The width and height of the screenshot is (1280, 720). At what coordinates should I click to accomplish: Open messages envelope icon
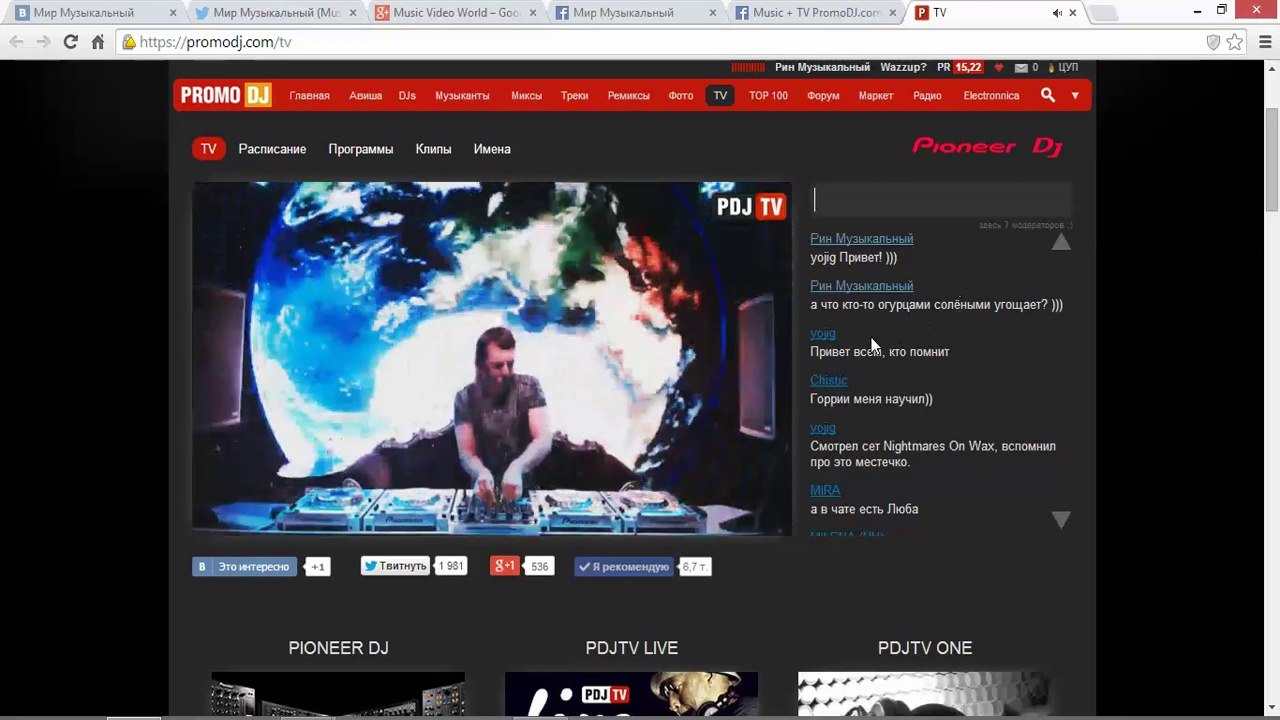[x=1021, y=68]
